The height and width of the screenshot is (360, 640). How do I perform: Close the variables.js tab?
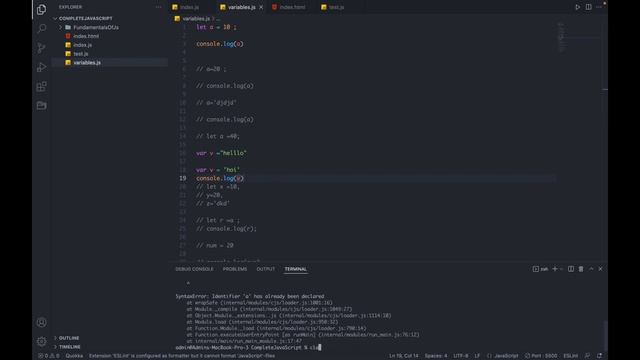[261, 7]
